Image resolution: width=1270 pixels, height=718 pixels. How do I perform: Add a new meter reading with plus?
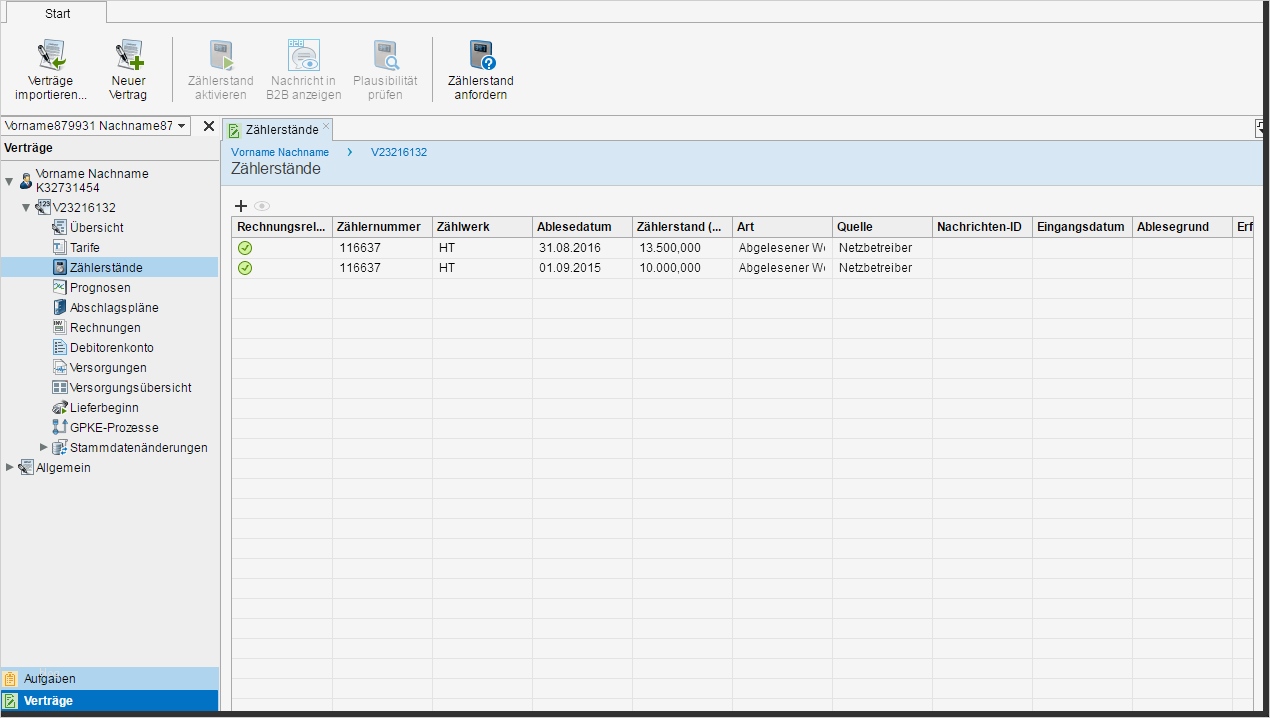point(240,206)
